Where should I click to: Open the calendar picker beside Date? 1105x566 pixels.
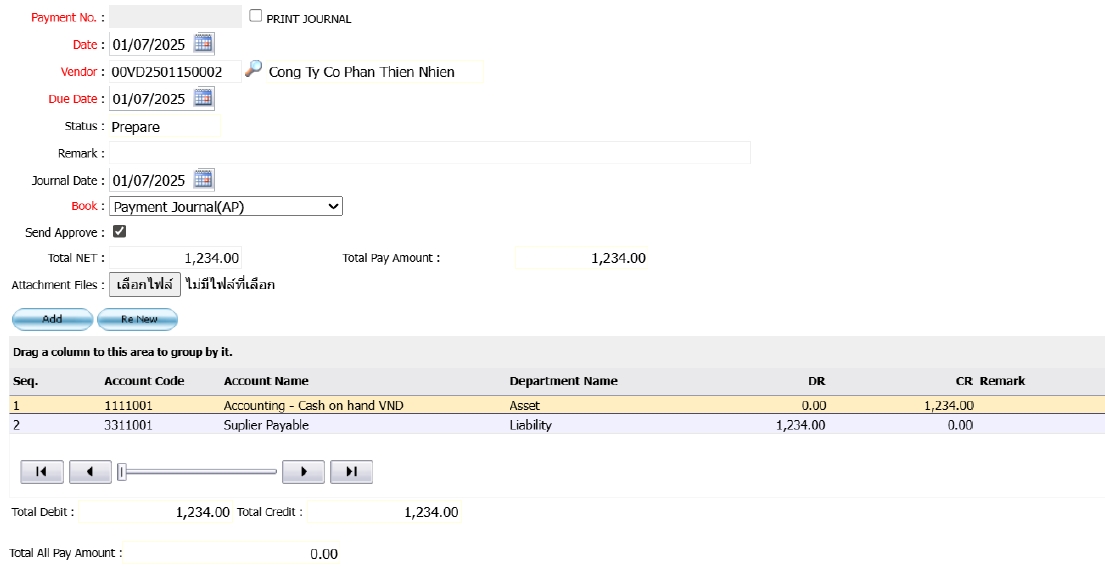(203, 43)
